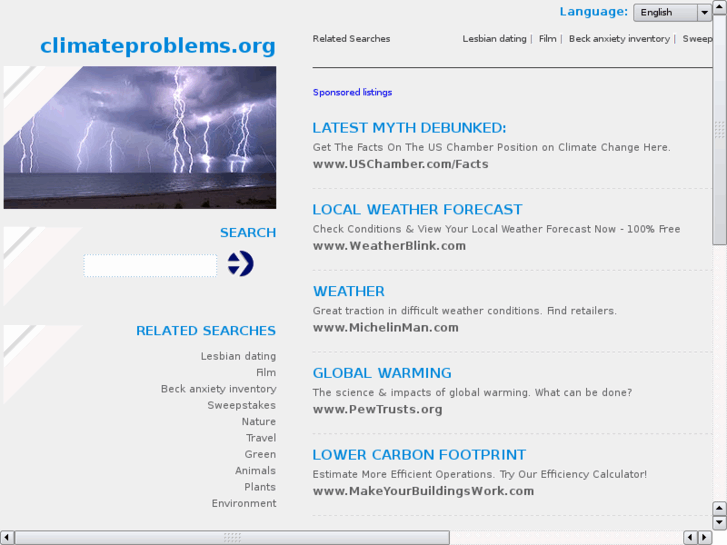The width and height of the screenshot is (727, 545).
Task: Visit www.MichelinMan.com
Action: [386, 327]
